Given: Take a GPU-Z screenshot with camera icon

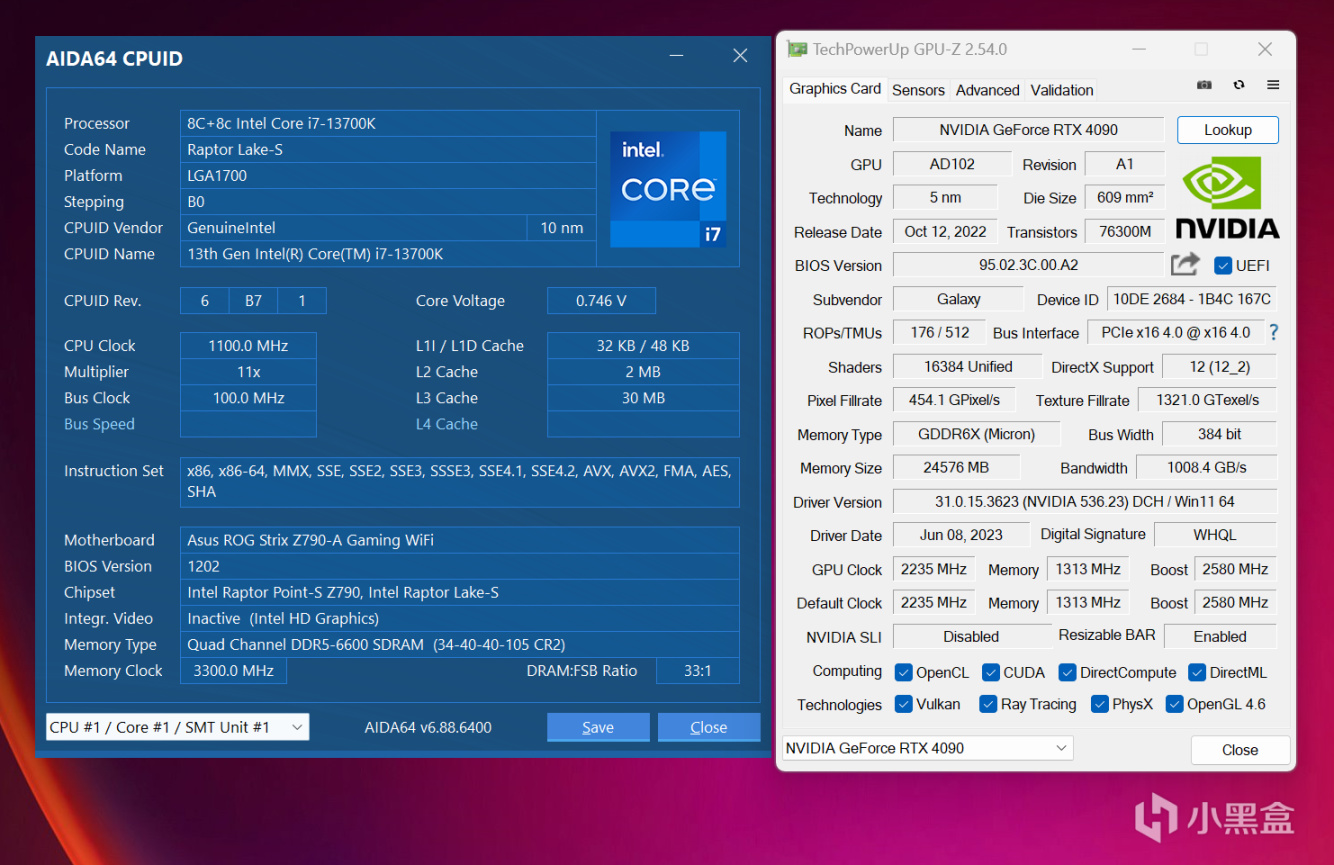Looking at the screenshot, I should point(1204,86).
